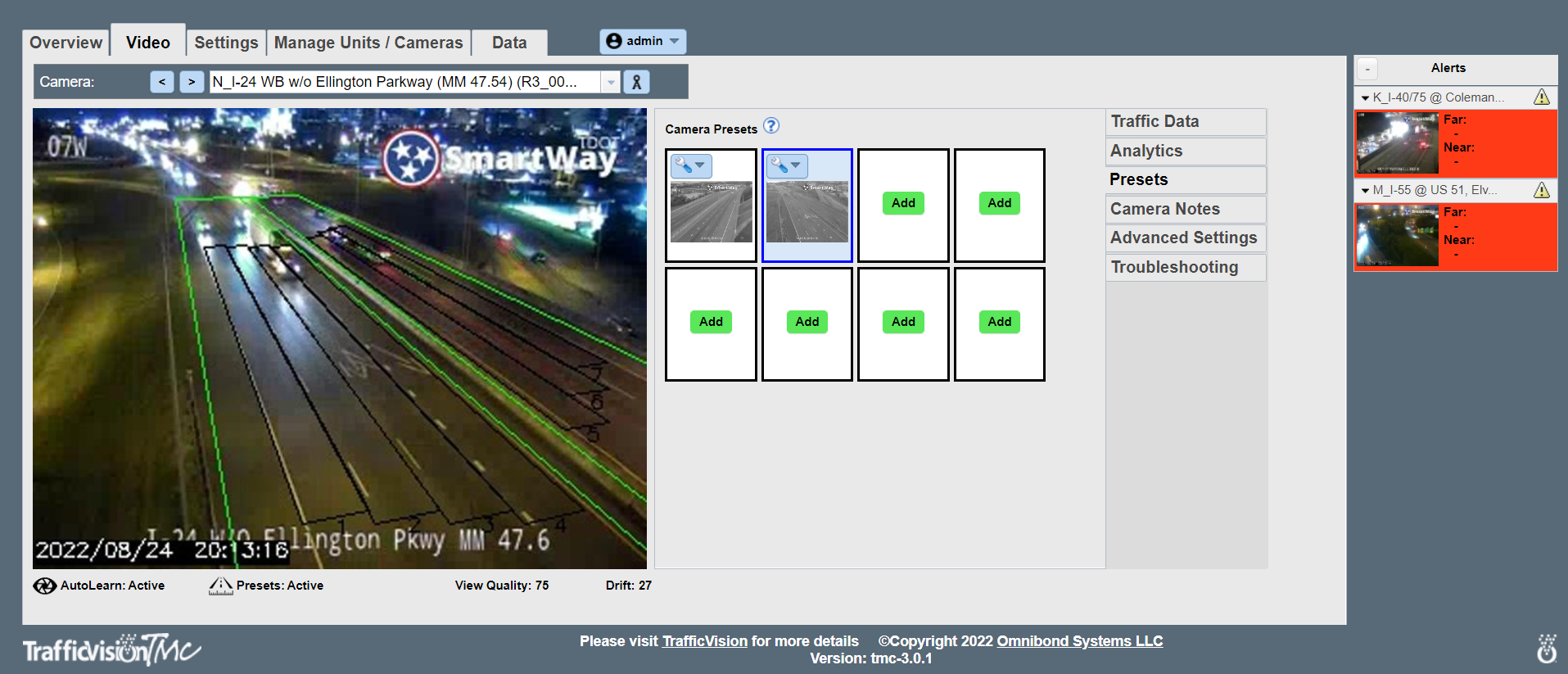Open Advanced Settings section
Image resolution: width=1568 pixels, height=674 pixels.
pos(1186,238)
